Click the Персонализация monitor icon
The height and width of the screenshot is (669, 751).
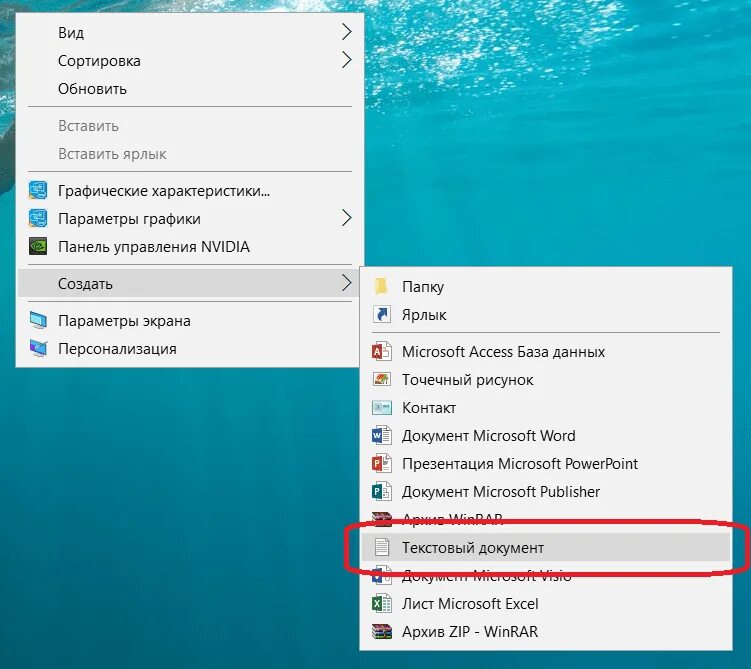[x=38, y=348]
